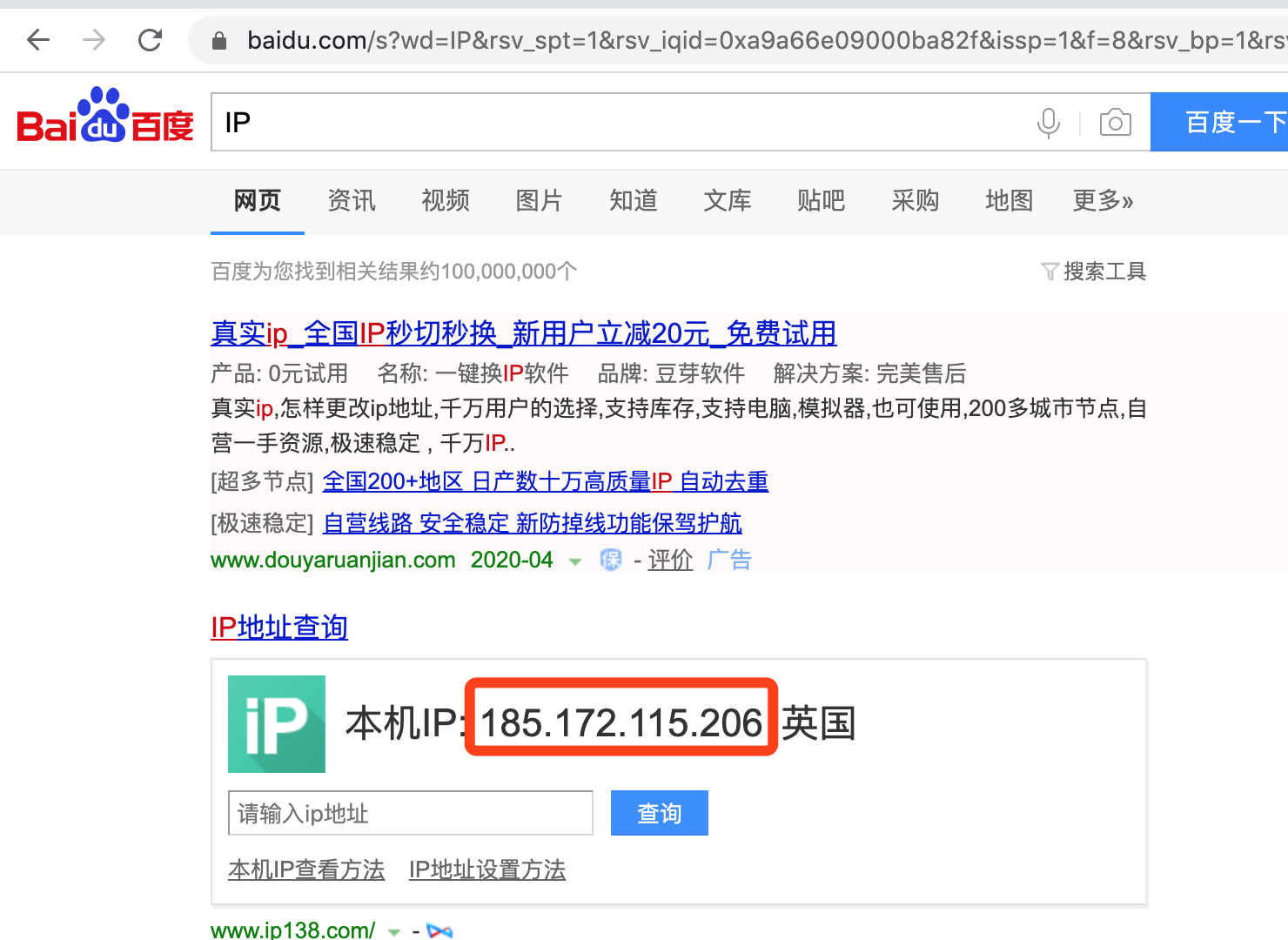Click the browser address bar URL
The width and height of the screenshot is (1288, 940).
pos(766,40)
